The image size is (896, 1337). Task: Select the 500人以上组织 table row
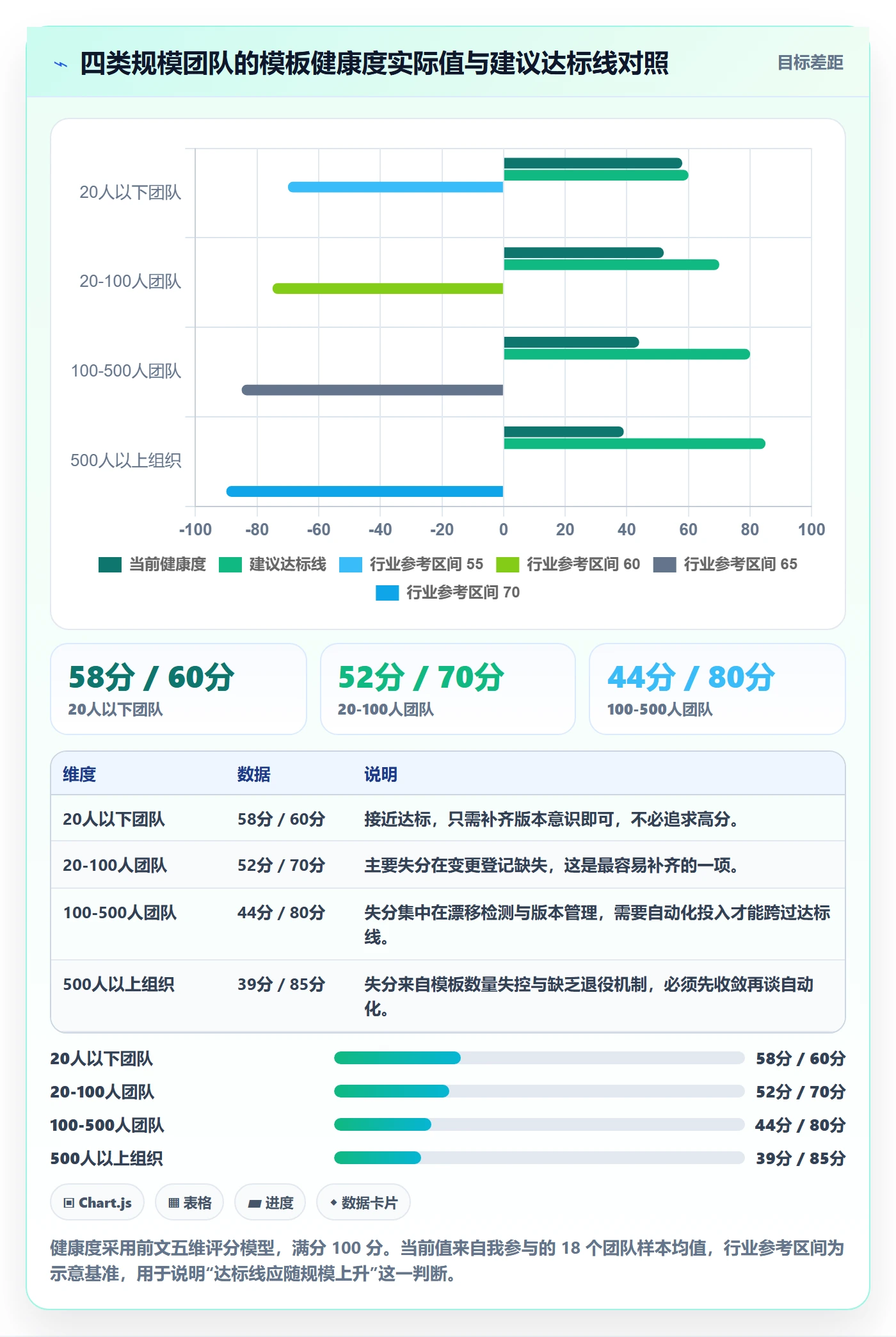(x=448, y=996)
